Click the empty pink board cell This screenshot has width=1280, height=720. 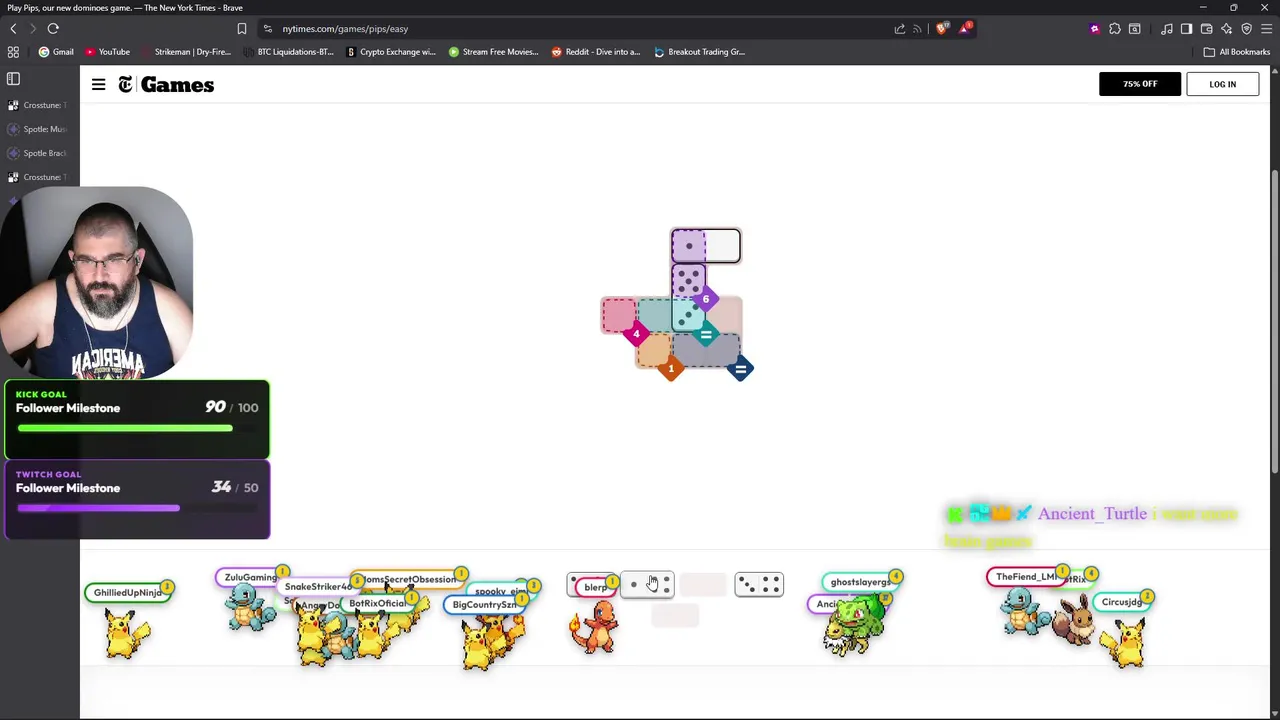[x=619, y=316]
